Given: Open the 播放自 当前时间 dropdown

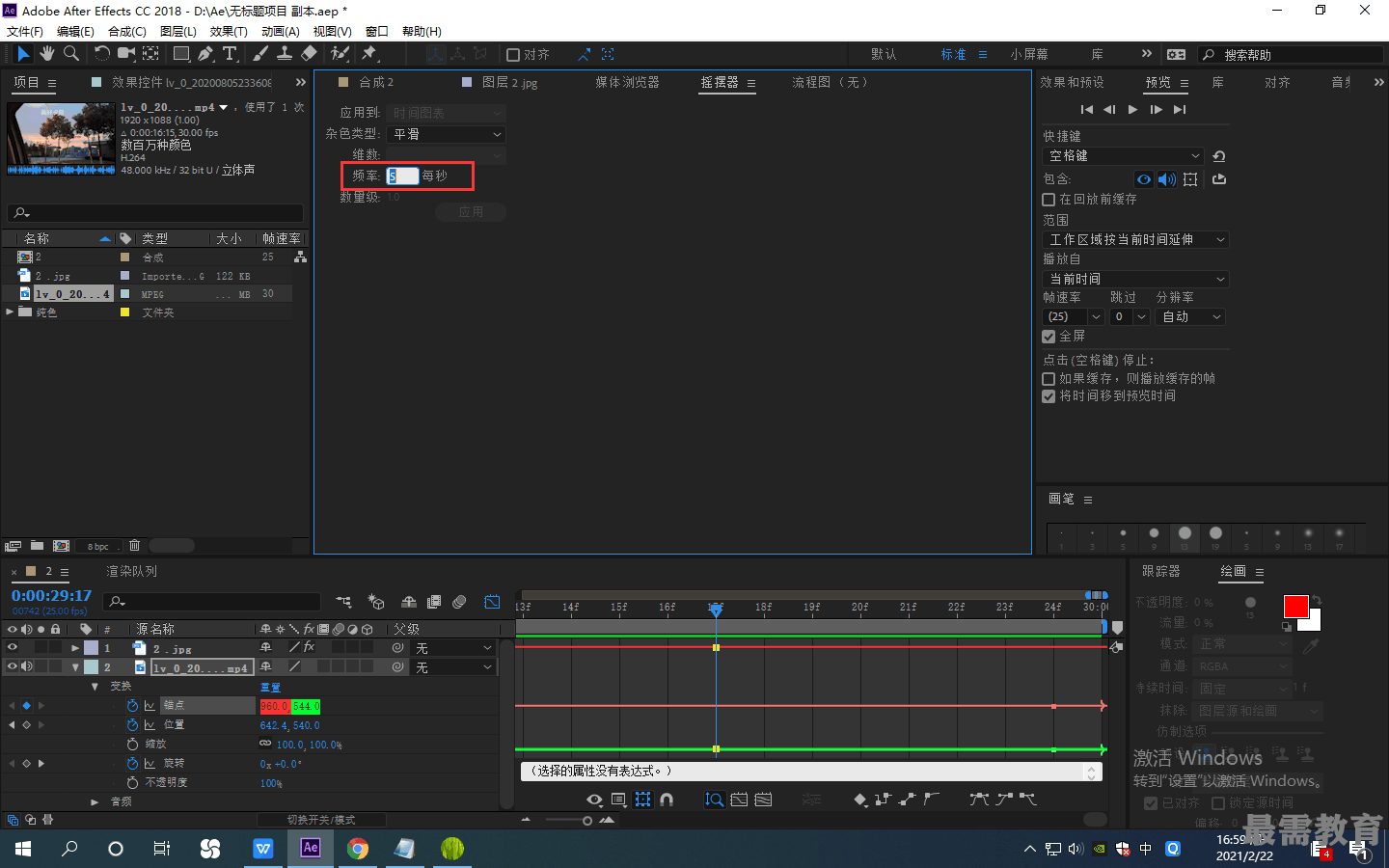Looking at the screenshot, I should pos(1135,279).
